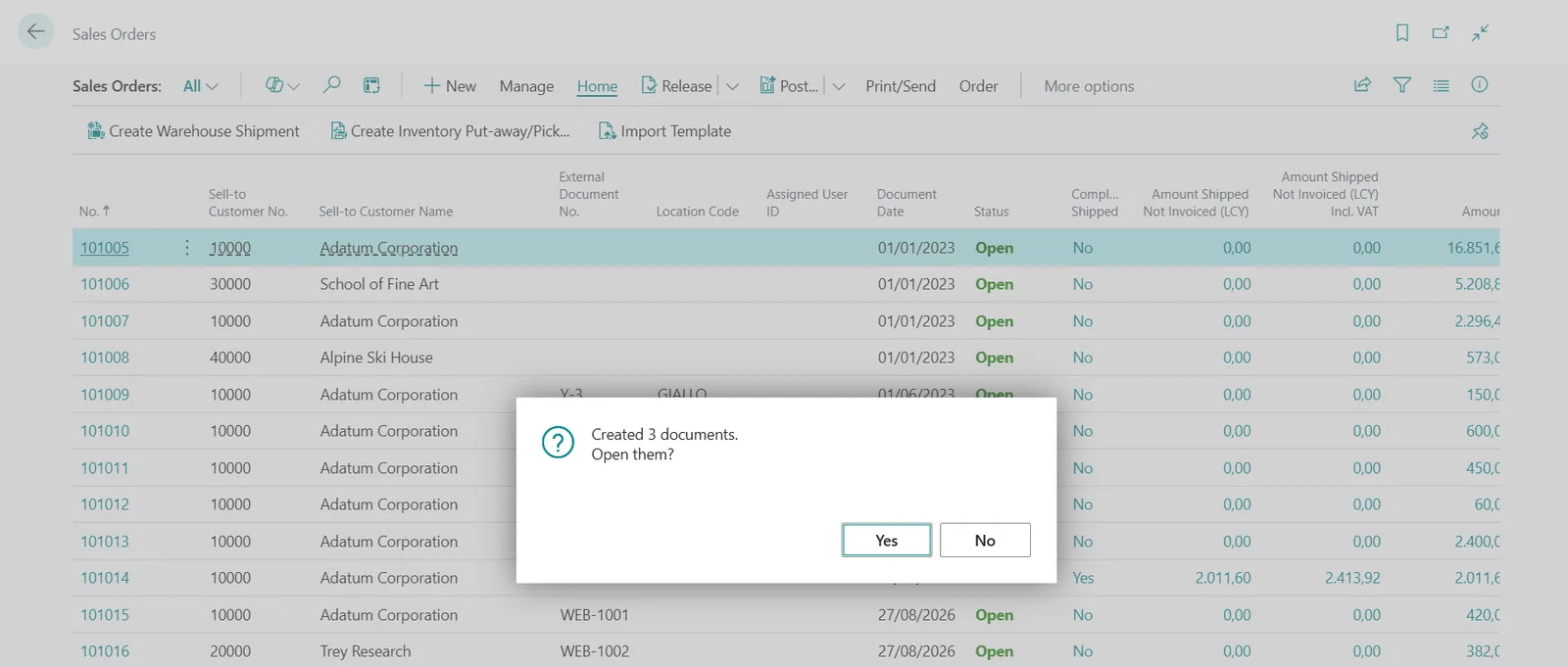Viewport: 1568px width, 667px height.
Task: Click customer number 40000
Action: 230,357
